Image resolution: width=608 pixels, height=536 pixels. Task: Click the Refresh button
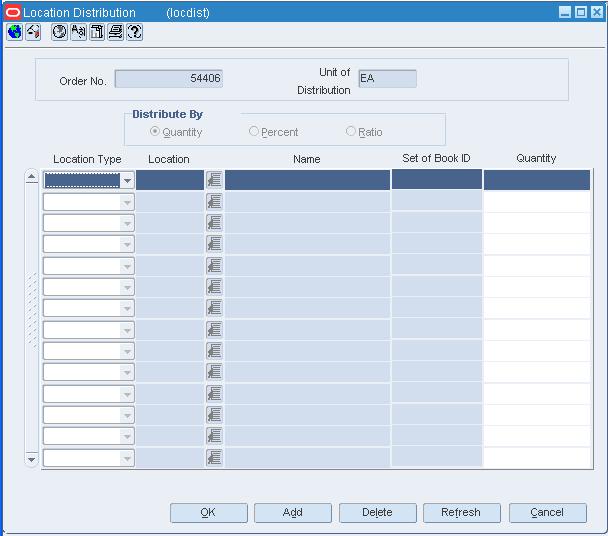tap(462, 513)
